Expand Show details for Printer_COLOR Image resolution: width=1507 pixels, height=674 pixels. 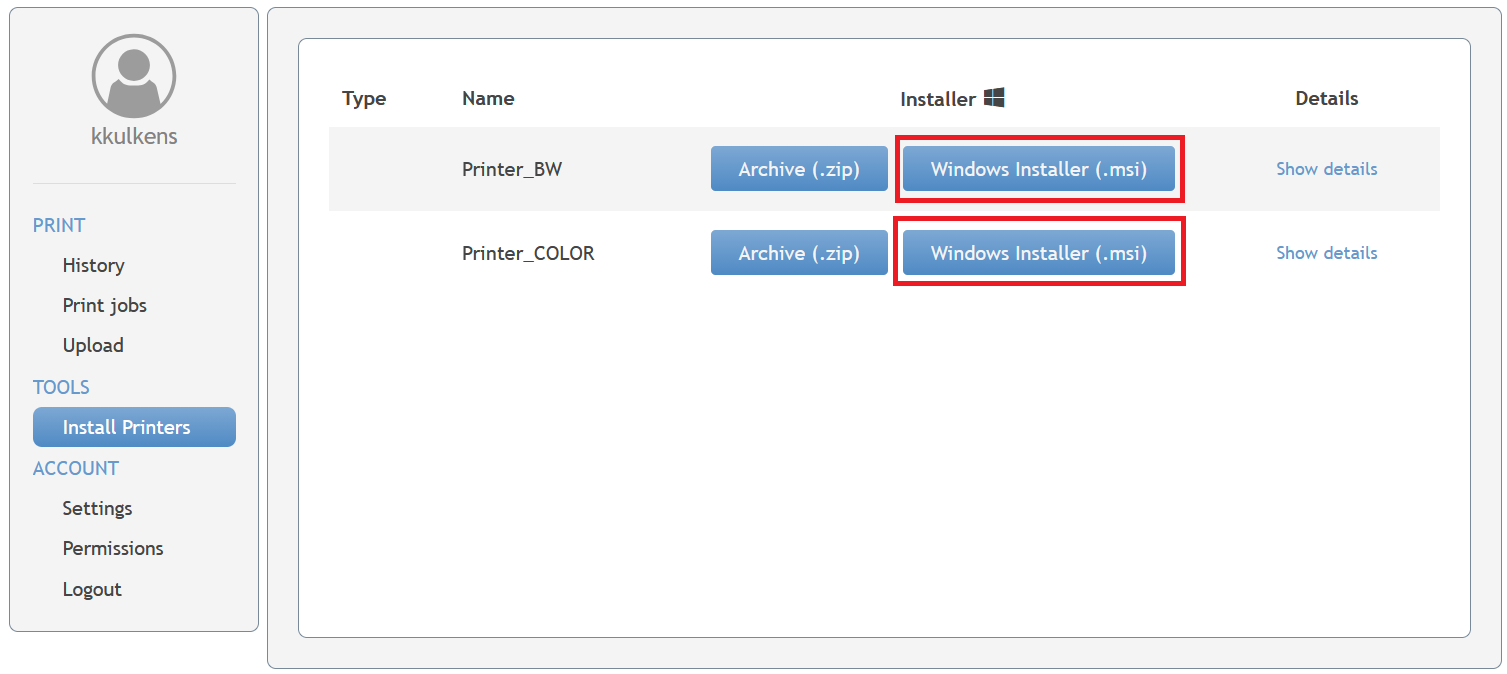[x=1326, y=253]
